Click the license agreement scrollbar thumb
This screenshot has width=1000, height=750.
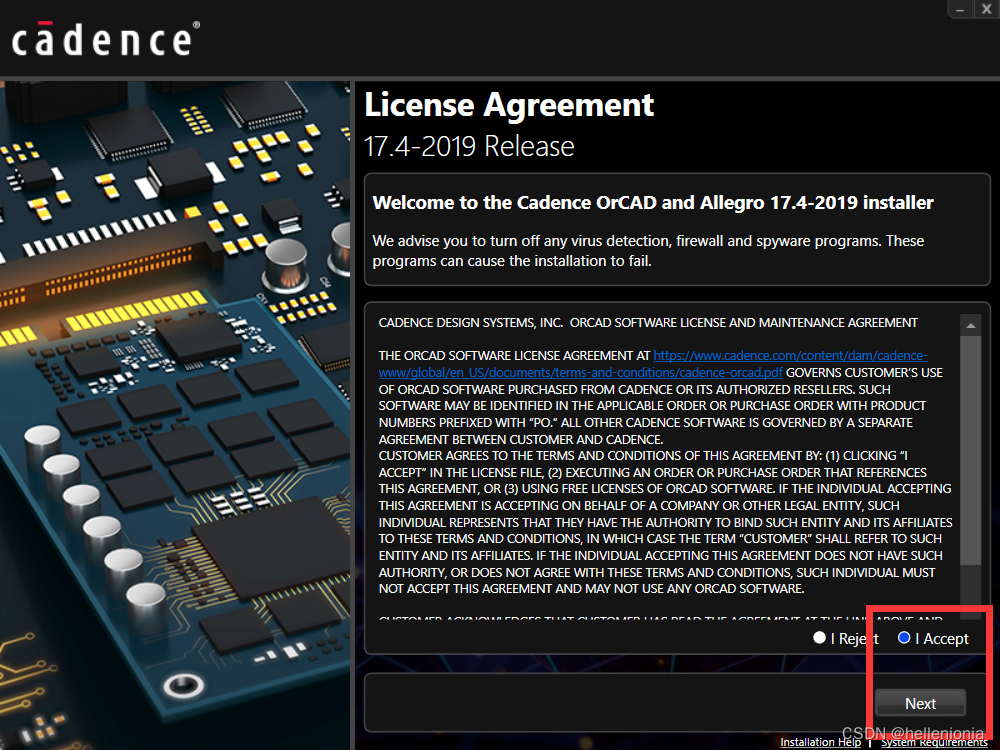pyautogui.click(x=971, y=450)
